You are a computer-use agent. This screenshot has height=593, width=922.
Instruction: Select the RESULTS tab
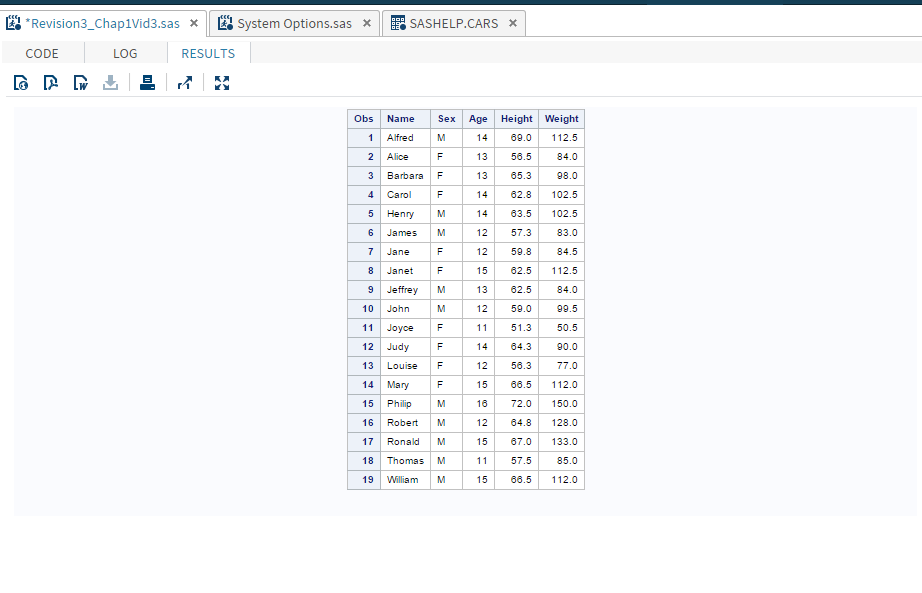[208, 54]
